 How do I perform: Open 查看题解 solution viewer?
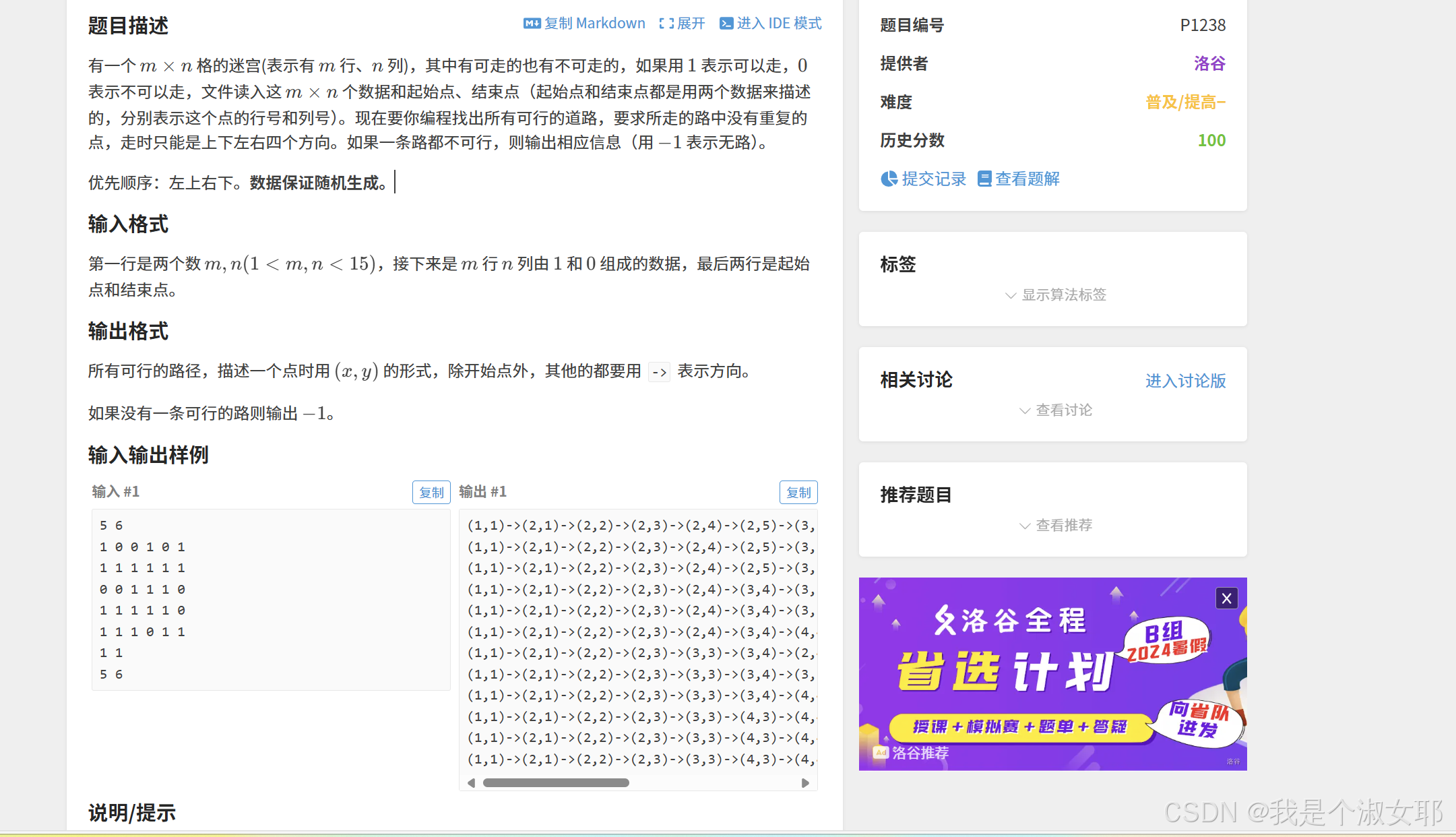[1027, 179]
